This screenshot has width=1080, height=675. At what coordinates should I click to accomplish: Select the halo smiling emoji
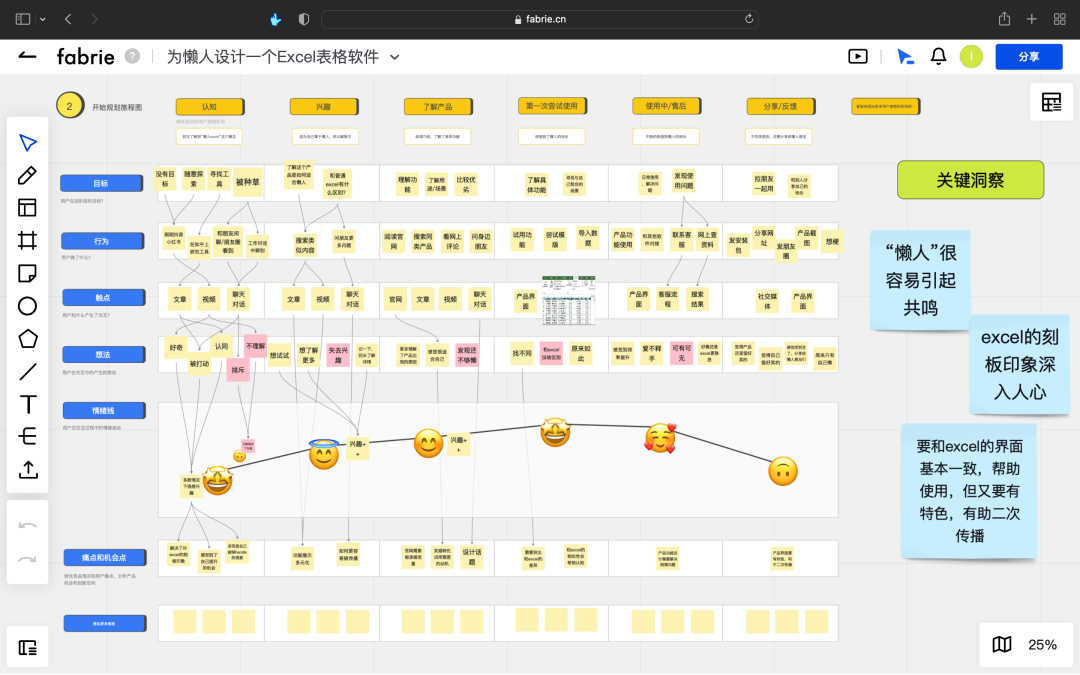pos(324,454)
